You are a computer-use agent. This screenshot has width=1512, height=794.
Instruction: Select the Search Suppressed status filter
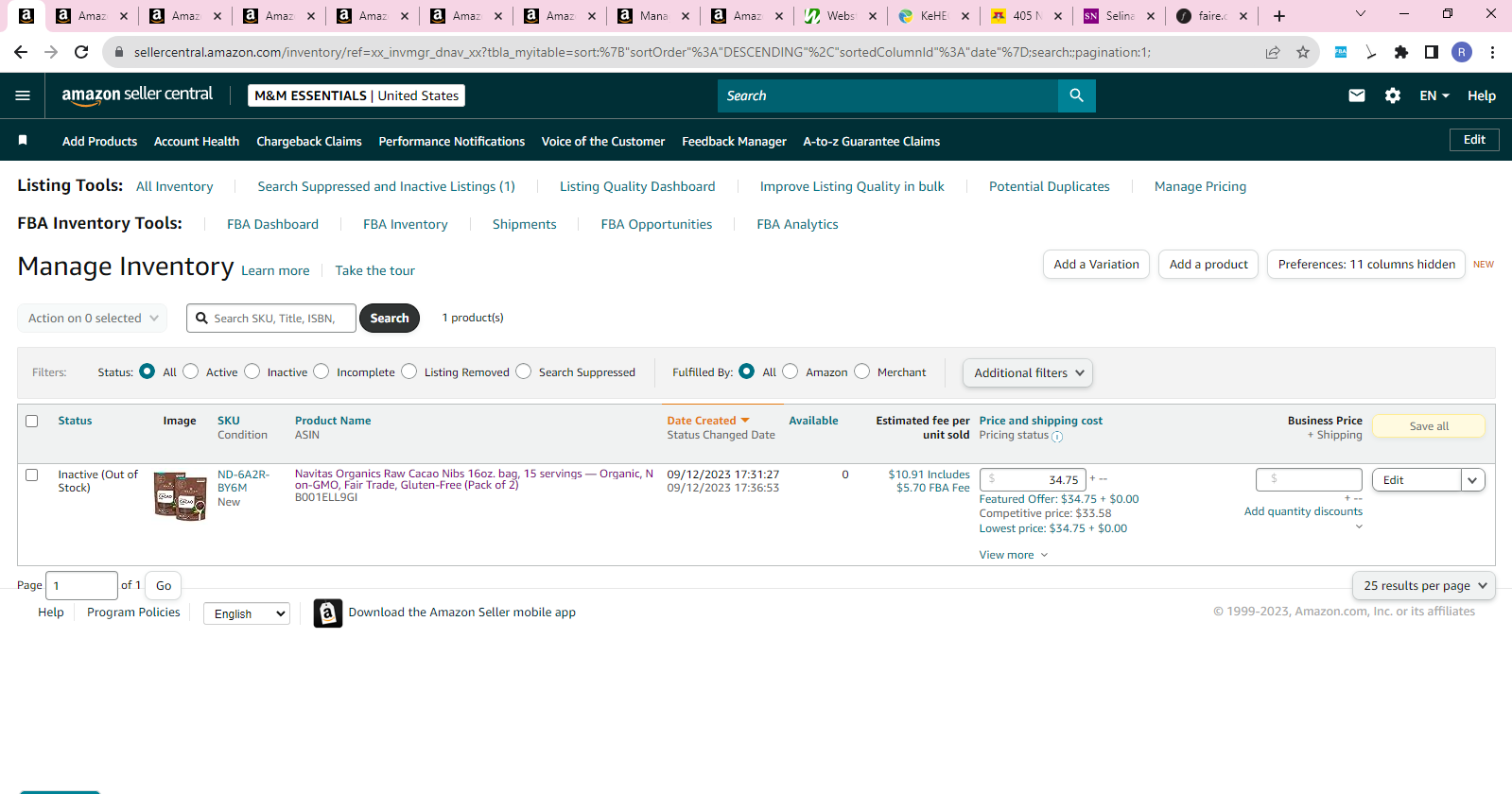point(524,371)
